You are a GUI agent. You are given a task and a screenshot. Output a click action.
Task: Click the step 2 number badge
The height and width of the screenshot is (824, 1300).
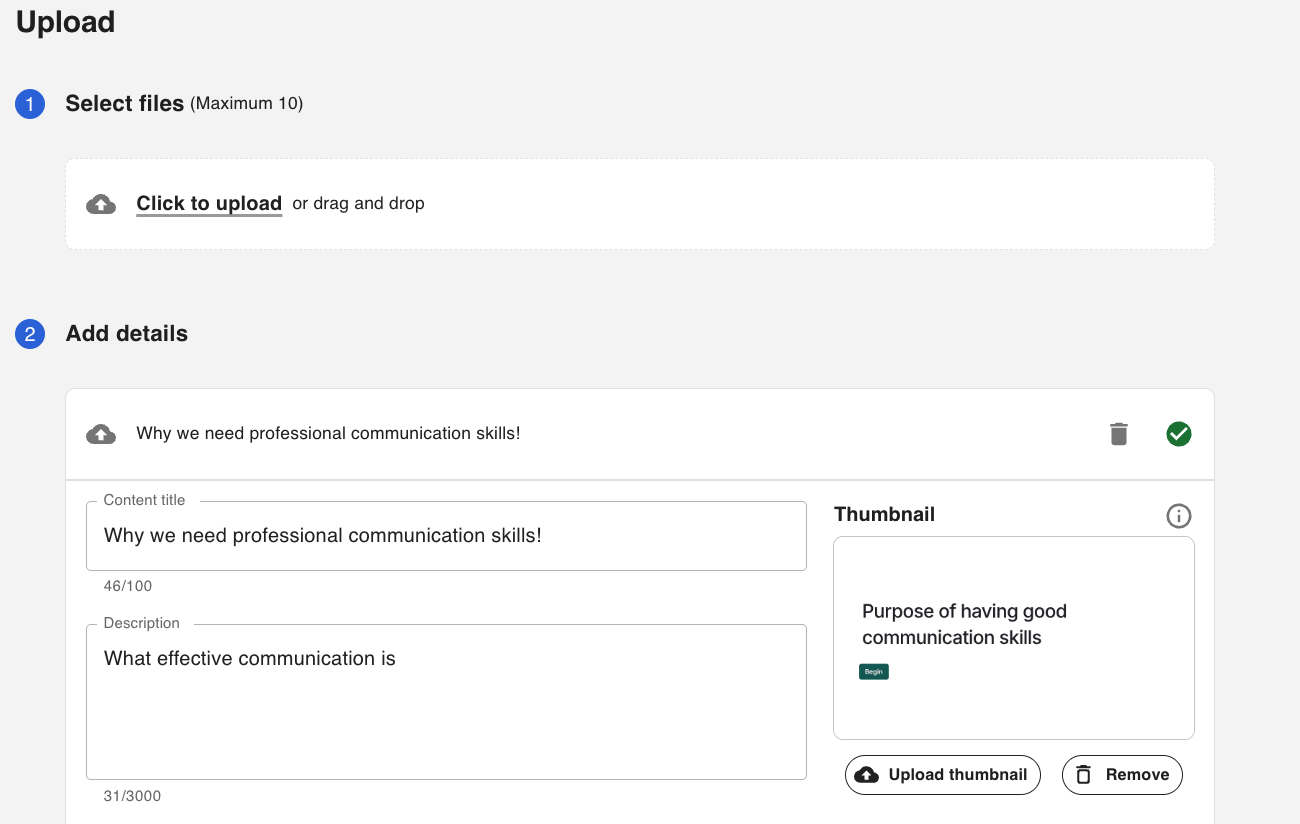click(30, 334)
